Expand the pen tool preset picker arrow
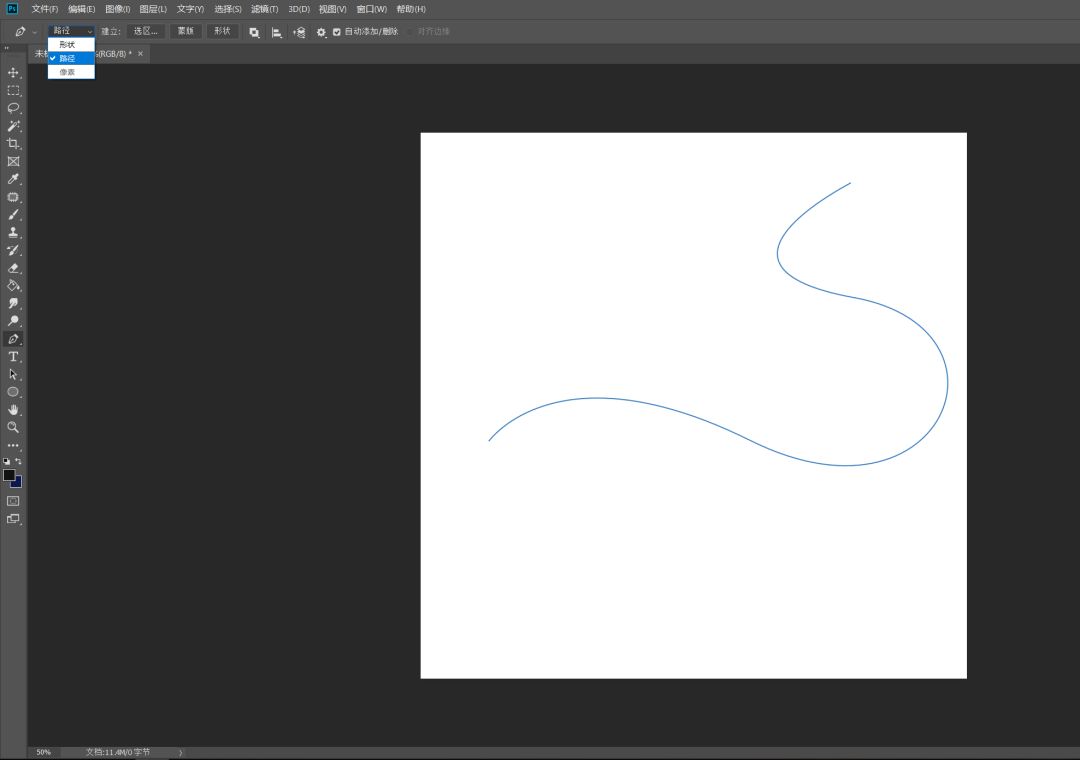This screenshot has height=760, width=1080. click(x=34, y=32)
